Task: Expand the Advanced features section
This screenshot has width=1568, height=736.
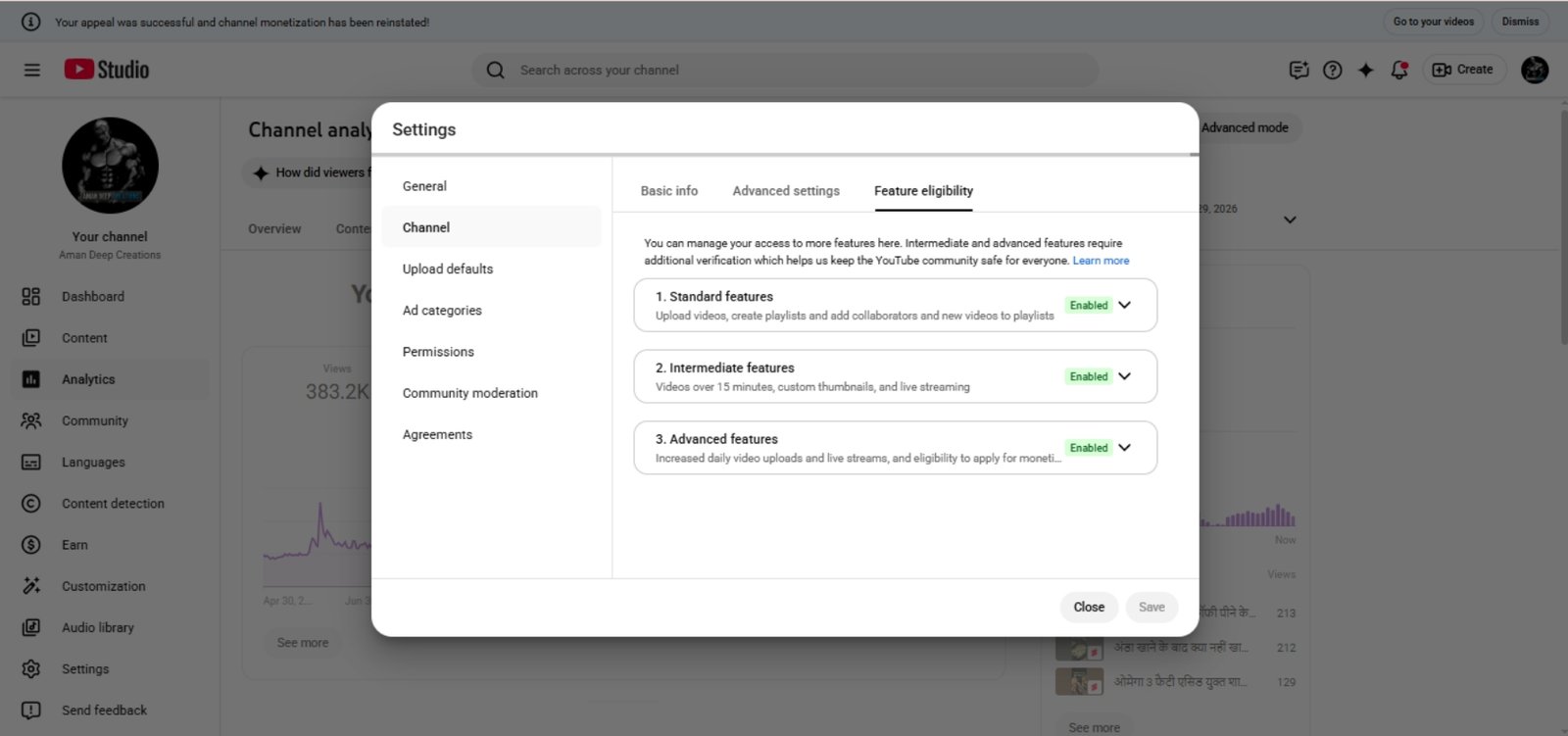Action: pos(1125,448)
